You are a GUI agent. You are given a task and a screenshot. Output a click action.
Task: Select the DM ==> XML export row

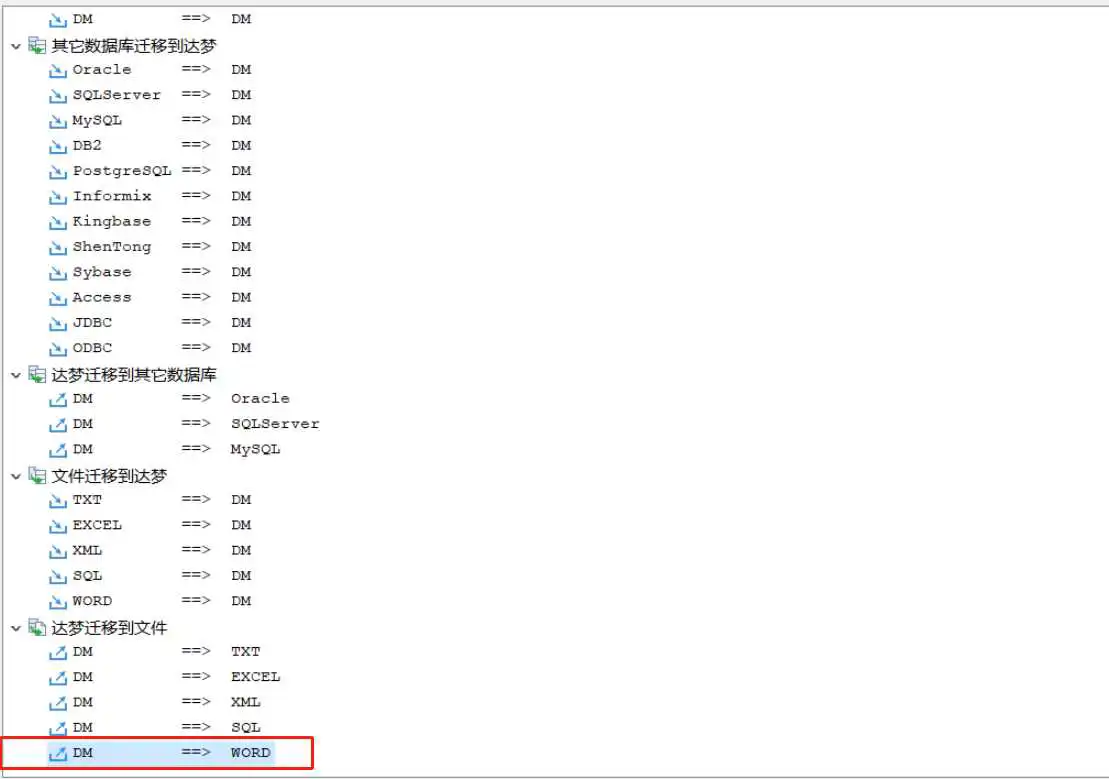point(155,703)
